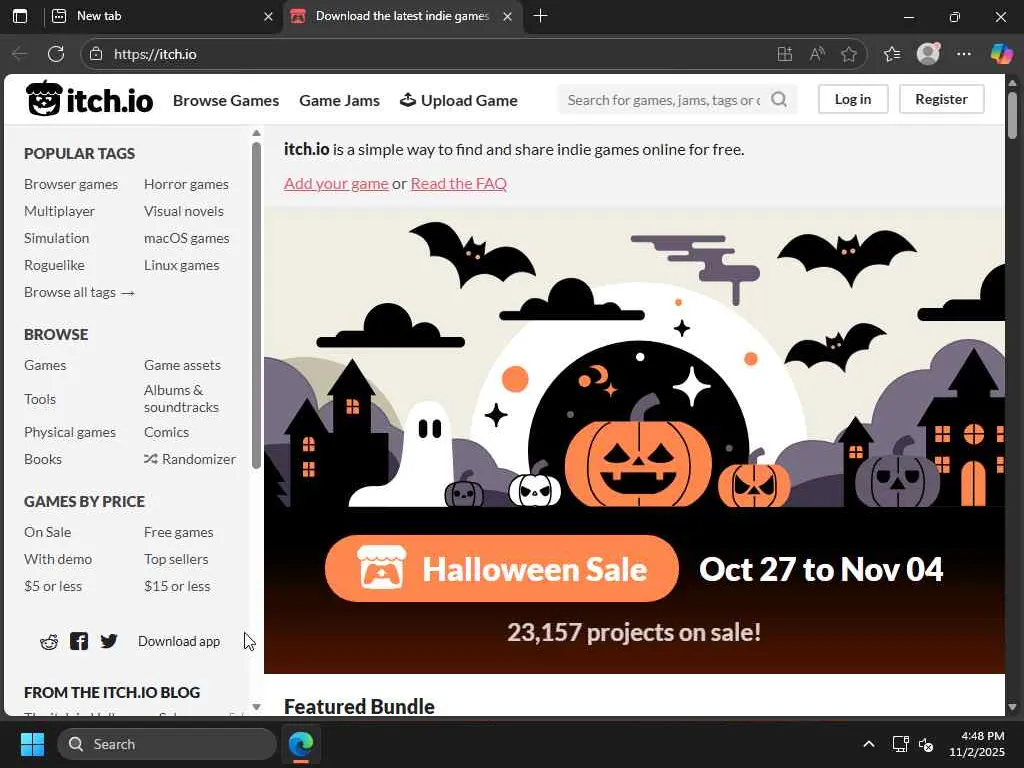Close the itch.io browser tab
The height and width of the screenshot is (768, 1024).
507,16
